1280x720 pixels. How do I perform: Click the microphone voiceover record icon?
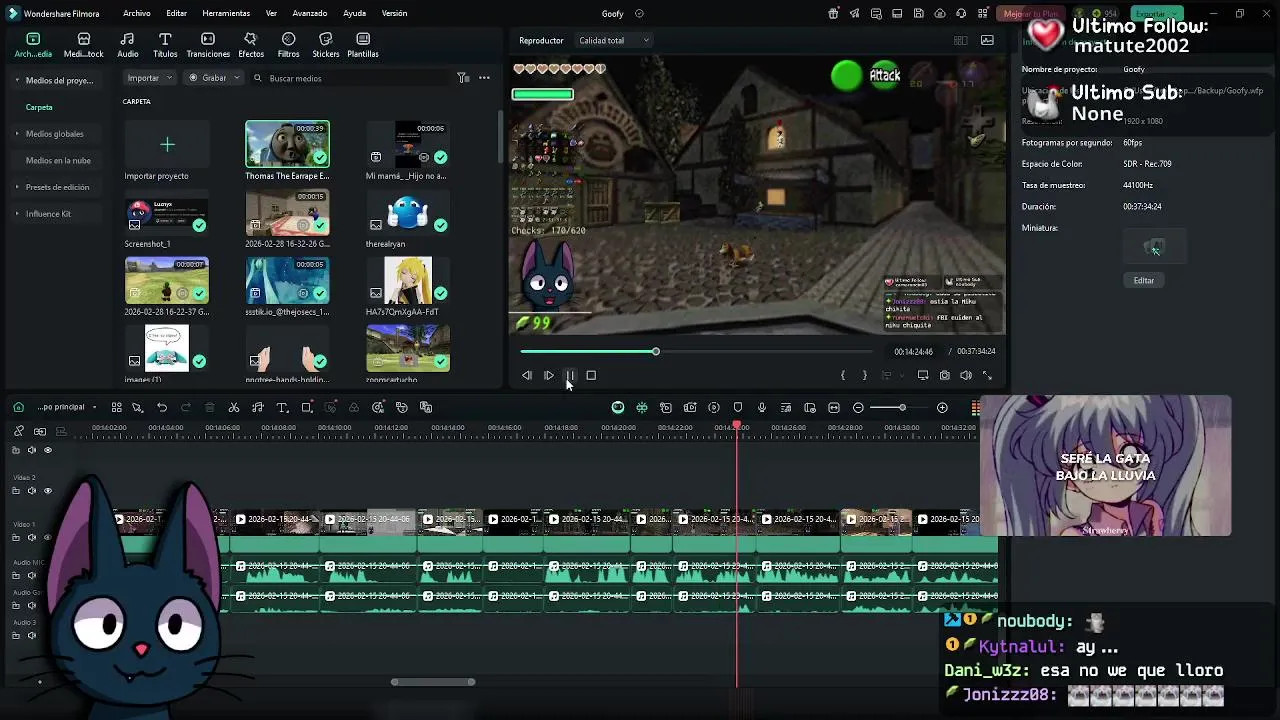pyautogui.click(x=762, y=407)
